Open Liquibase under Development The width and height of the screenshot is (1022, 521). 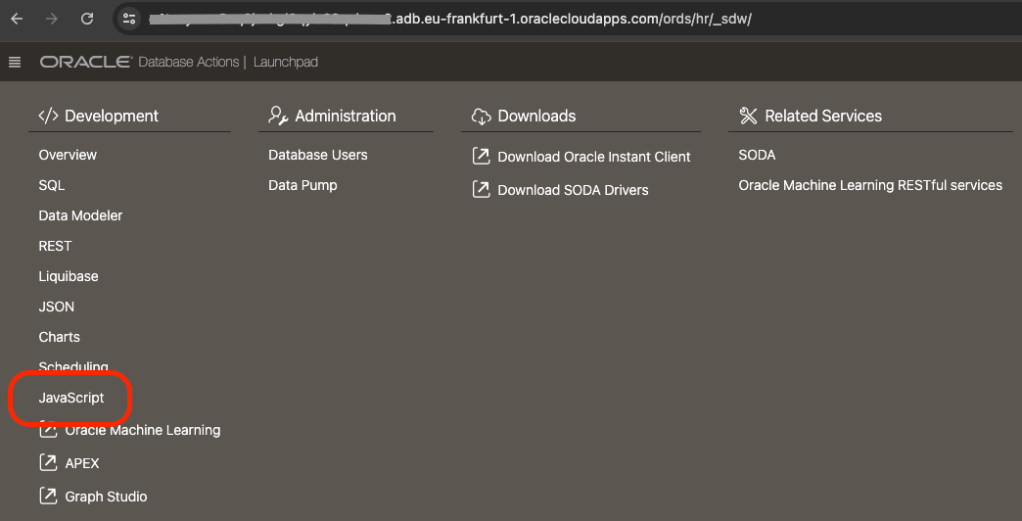coord(68,276)
